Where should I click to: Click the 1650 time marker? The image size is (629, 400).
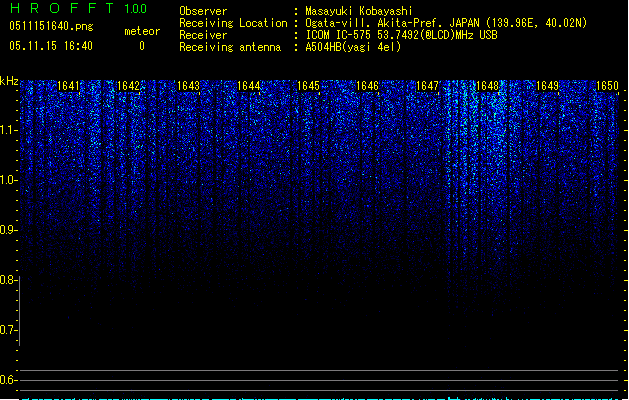tap(607, 86)
